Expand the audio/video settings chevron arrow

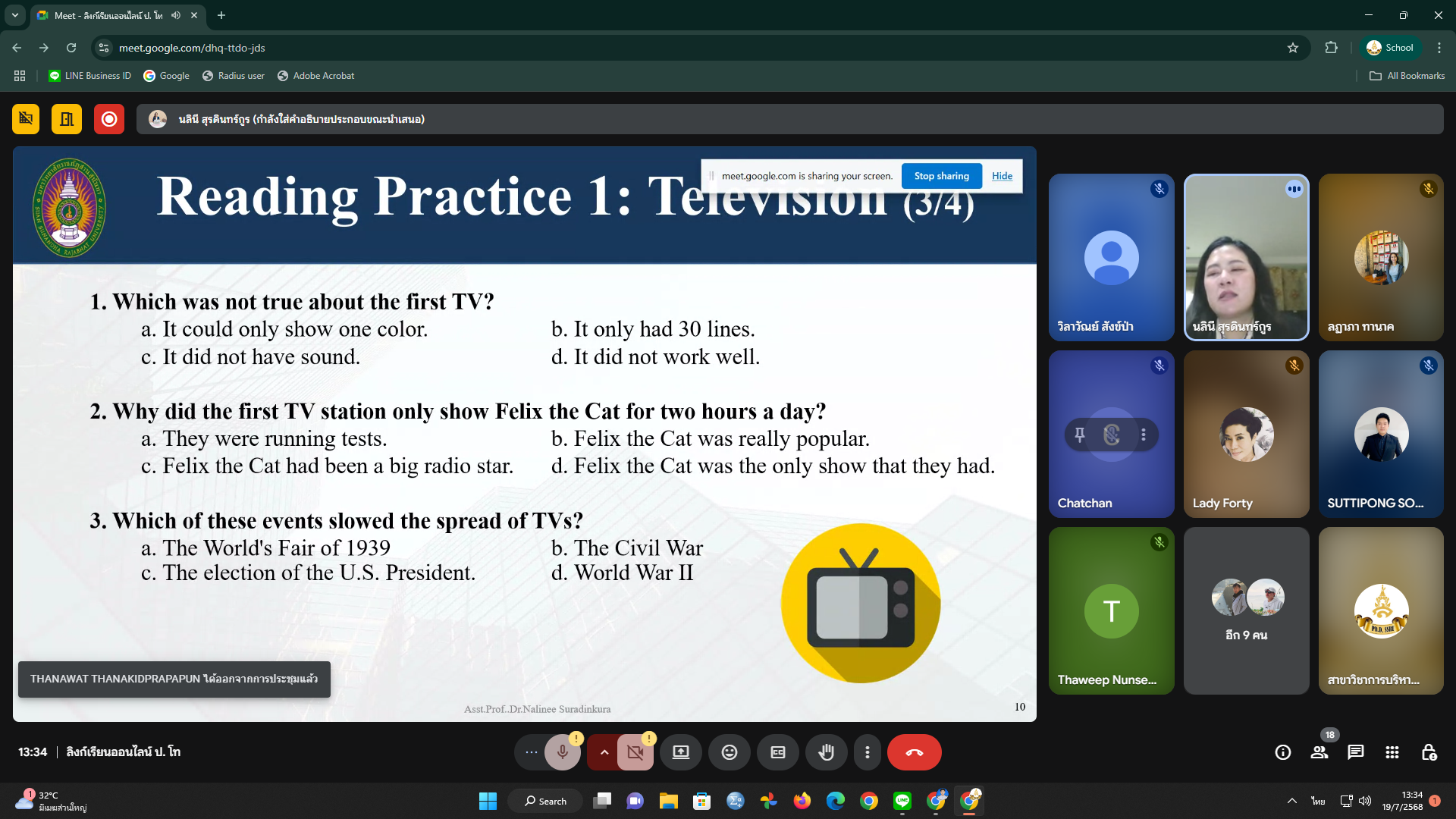pyautogui.click(x=604, y=752)
